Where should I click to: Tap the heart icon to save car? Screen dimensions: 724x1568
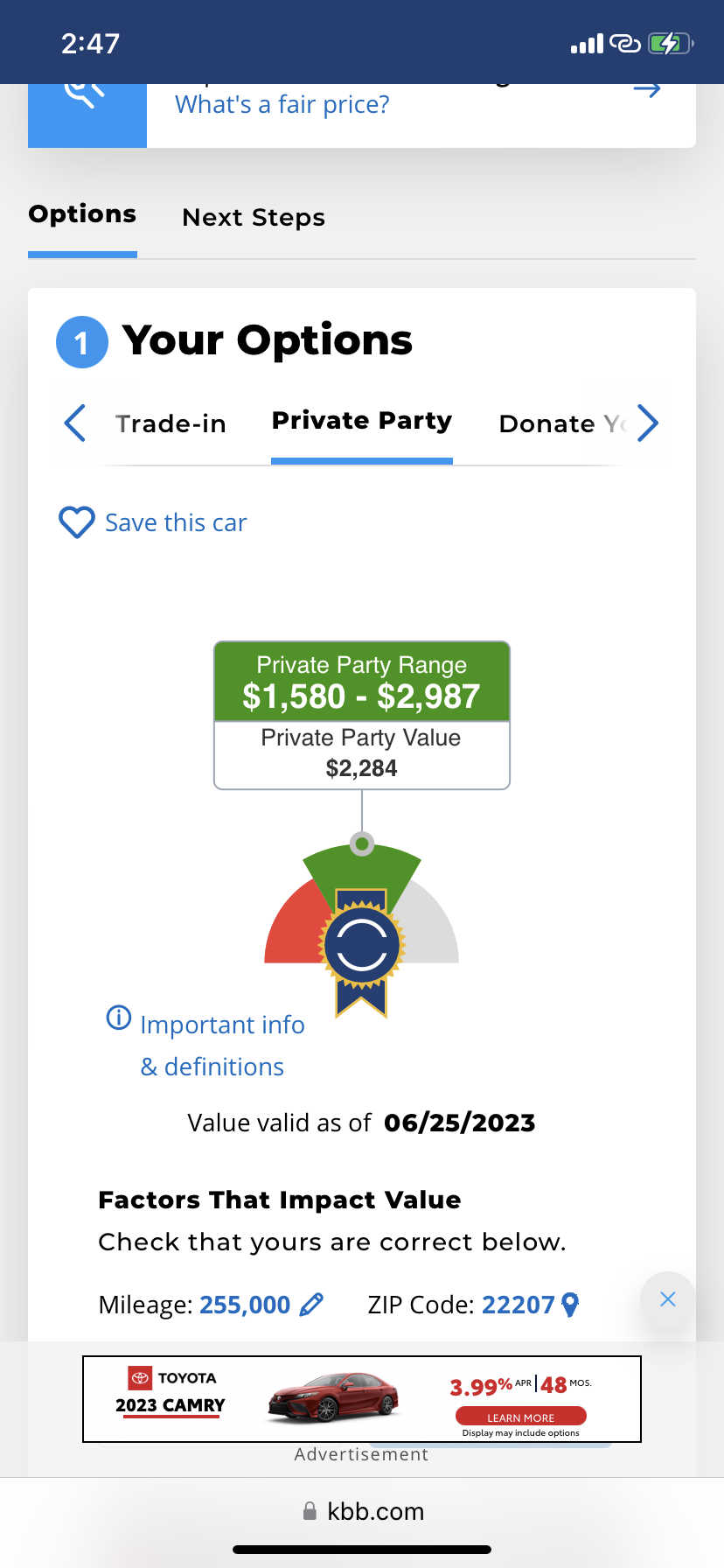(76, 522)
